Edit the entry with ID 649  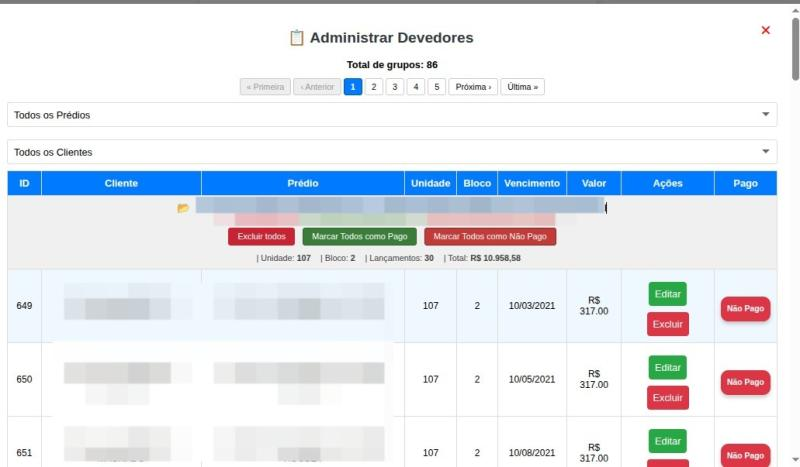667,294
